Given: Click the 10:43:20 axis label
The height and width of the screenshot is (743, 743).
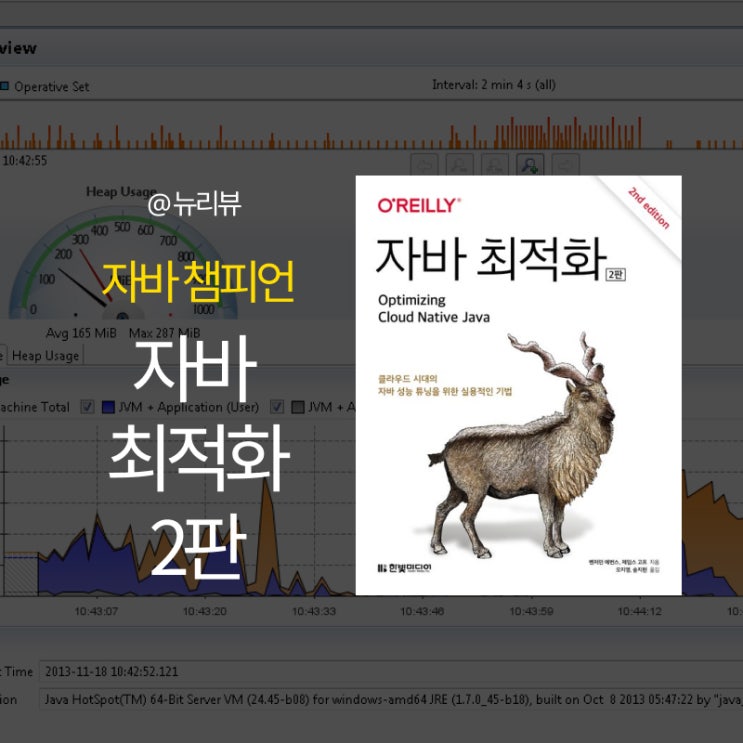Looking at the screenshot, I should (x=205, y=611).
